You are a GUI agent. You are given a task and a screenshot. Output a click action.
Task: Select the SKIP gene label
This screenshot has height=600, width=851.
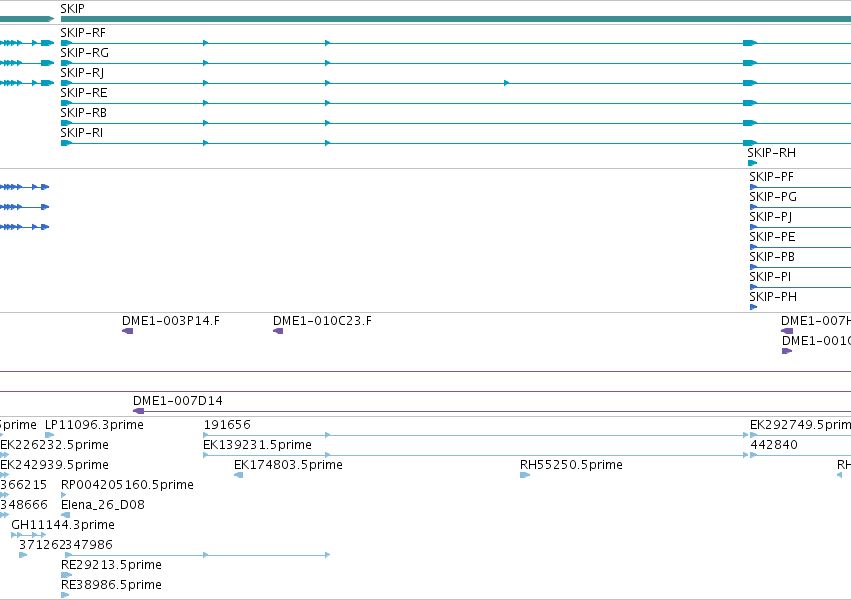pos(72,9)
